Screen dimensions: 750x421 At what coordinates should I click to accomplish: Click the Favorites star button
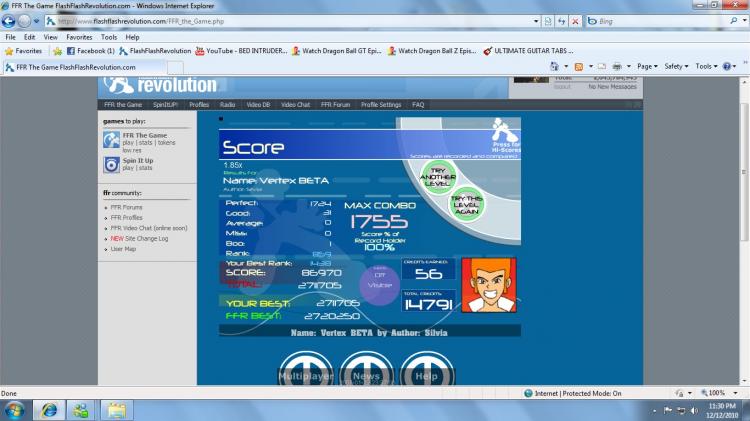pyautogui.click(x=23, y=51)
